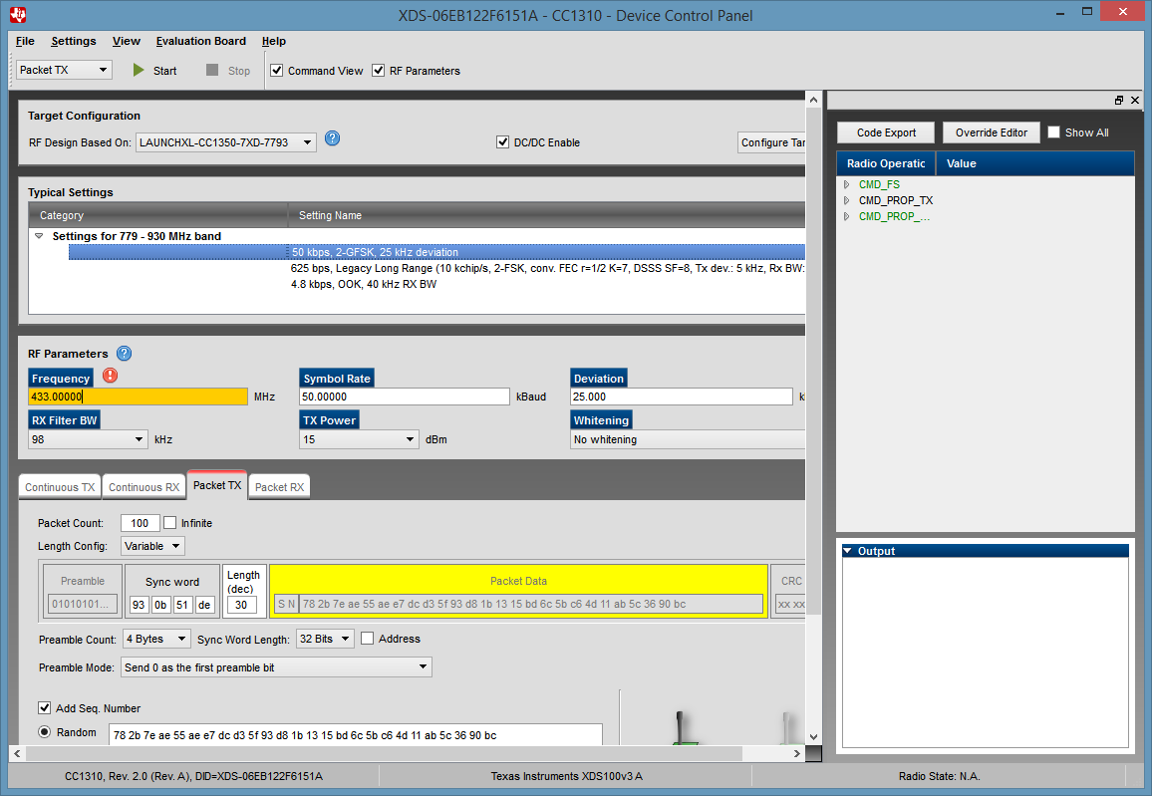Open the Evaluation Board menu
This screenshot has width=1152, height=796.
coord(201,41)
